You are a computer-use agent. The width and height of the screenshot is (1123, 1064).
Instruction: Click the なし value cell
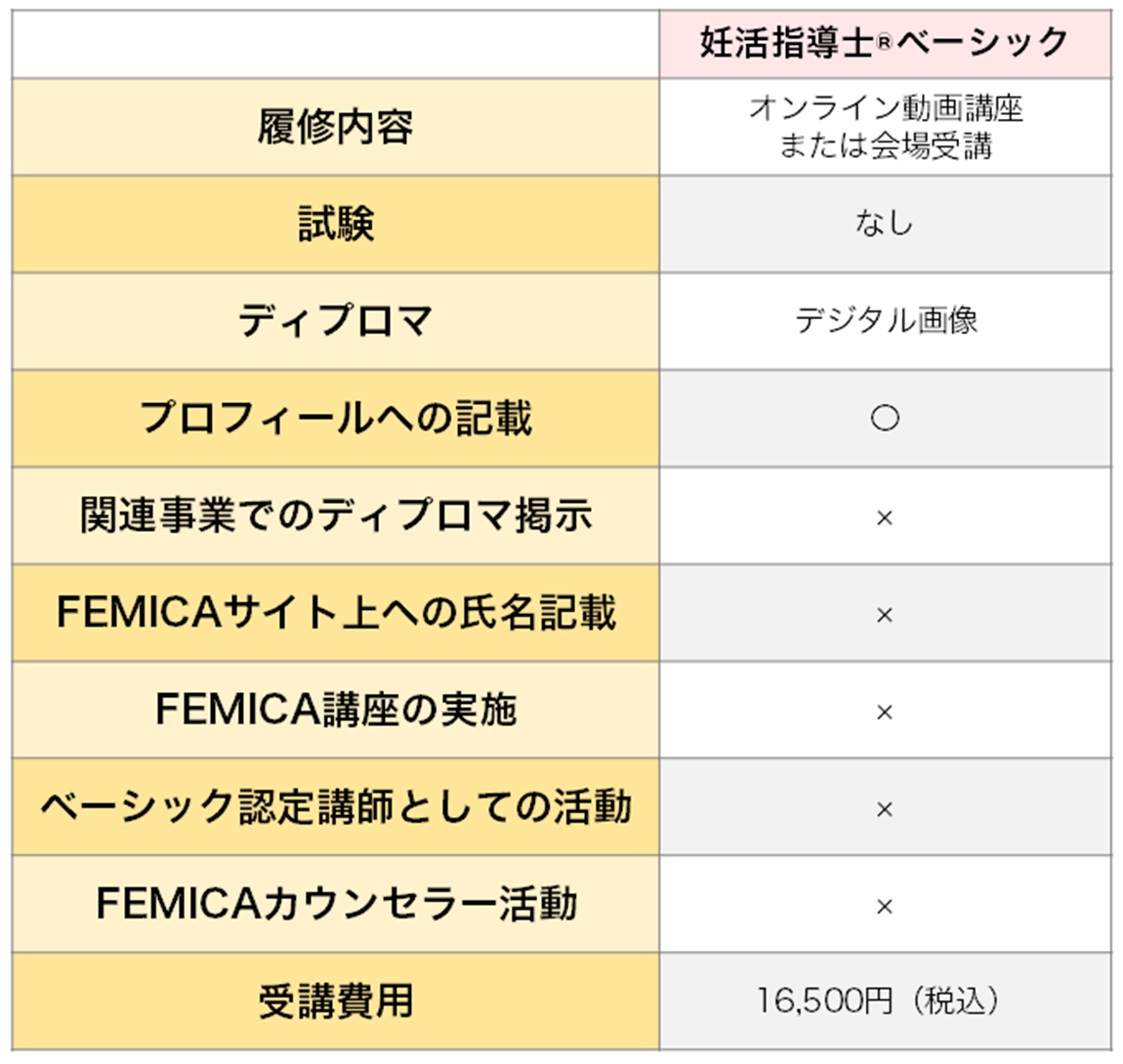(885, 224)
